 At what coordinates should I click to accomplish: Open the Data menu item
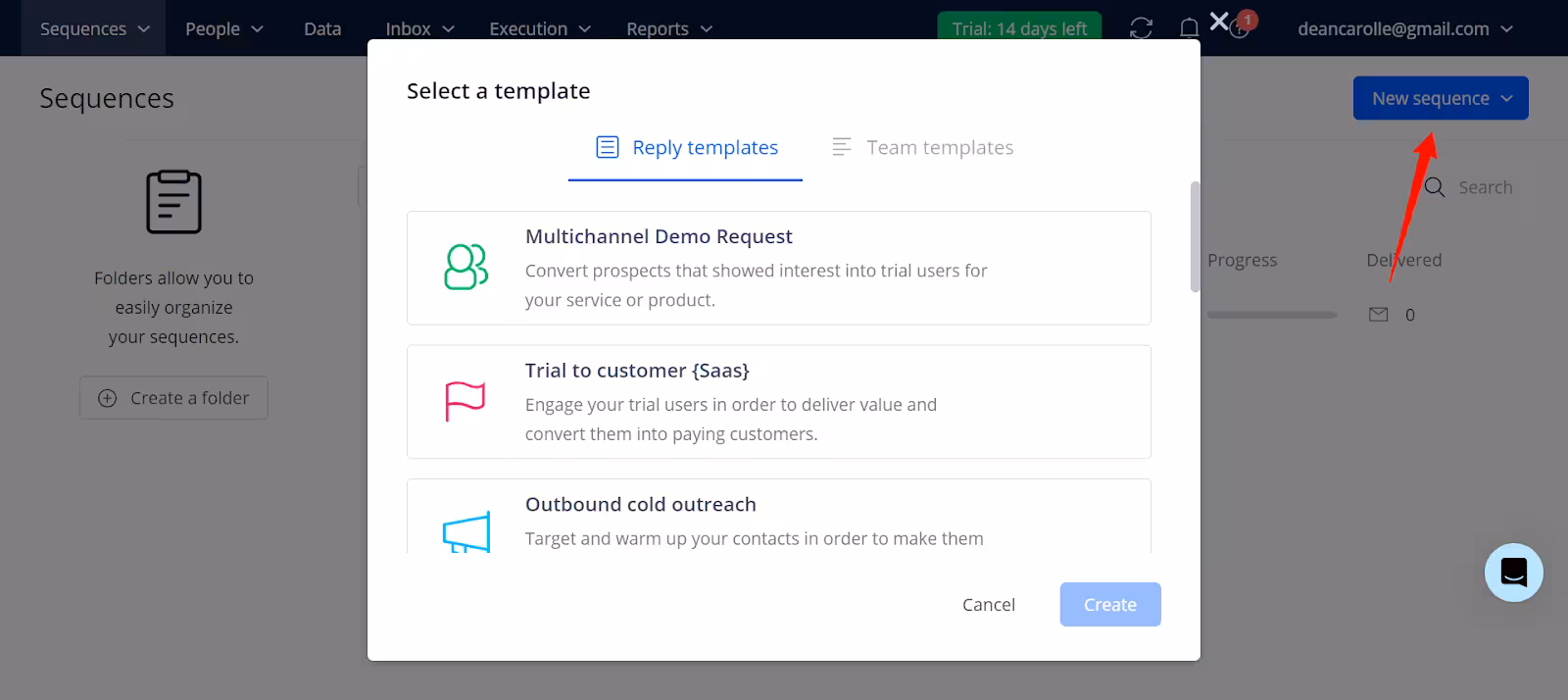point(322,28)
